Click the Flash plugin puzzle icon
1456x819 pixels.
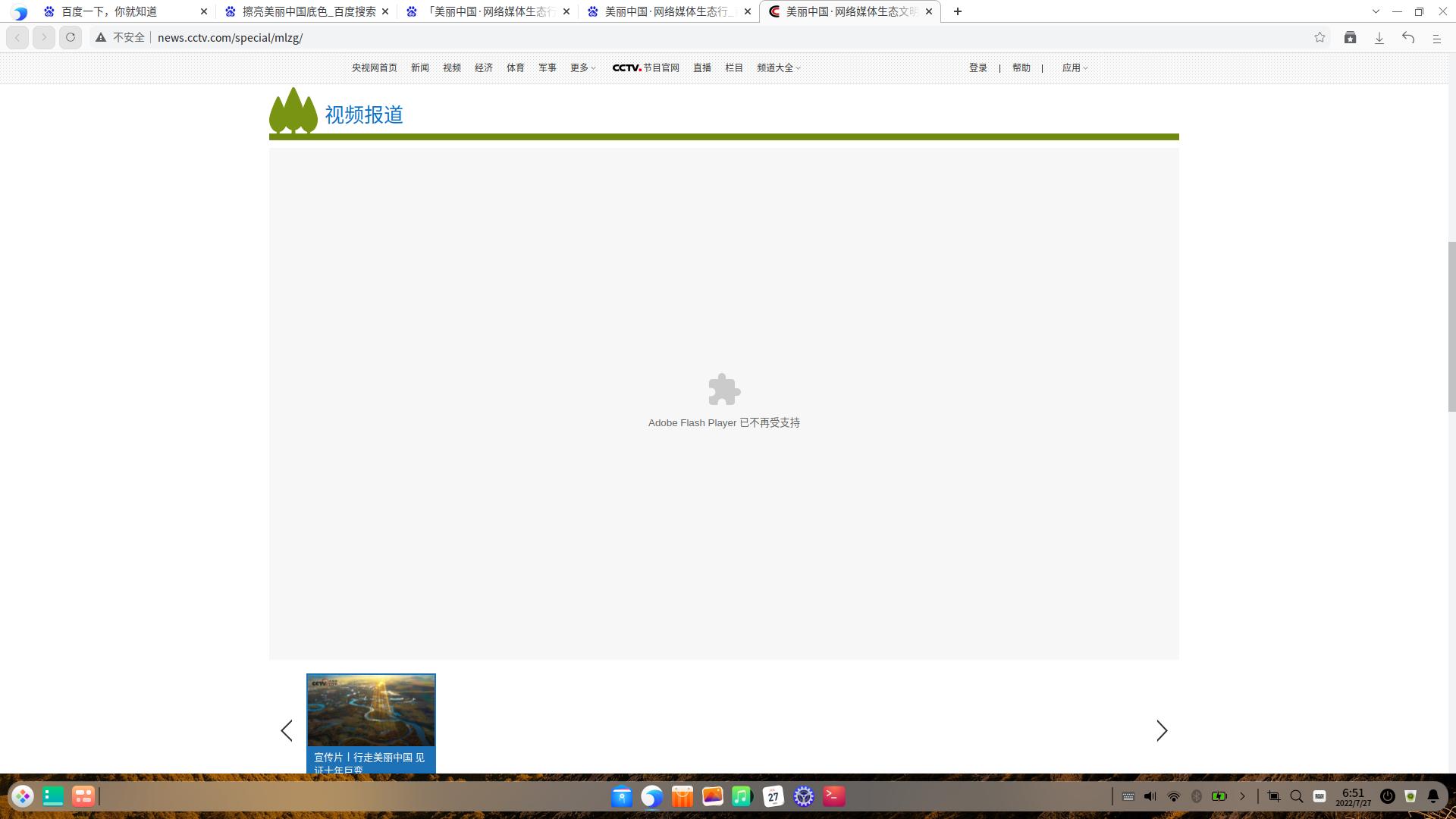[723, 390]
